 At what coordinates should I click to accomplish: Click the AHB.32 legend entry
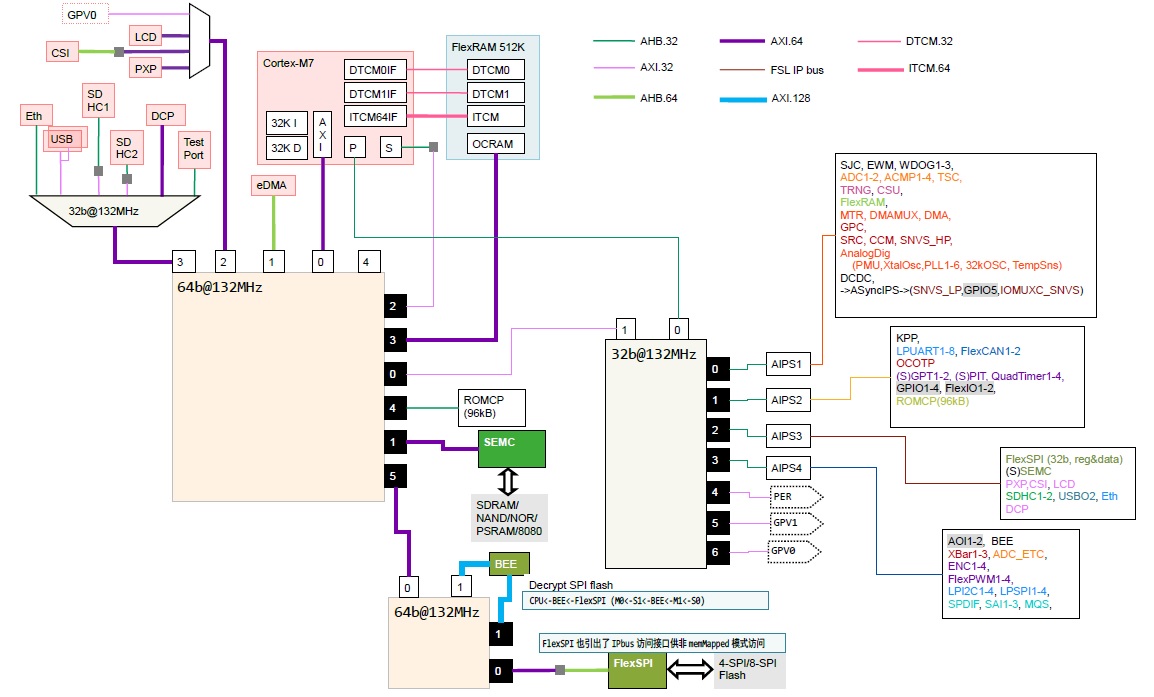point(636,41)
